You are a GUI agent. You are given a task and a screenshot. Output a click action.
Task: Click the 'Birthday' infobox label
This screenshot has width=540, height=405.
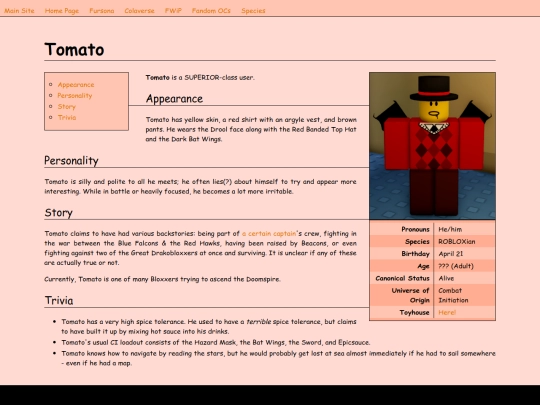click(x=415, y=254)
